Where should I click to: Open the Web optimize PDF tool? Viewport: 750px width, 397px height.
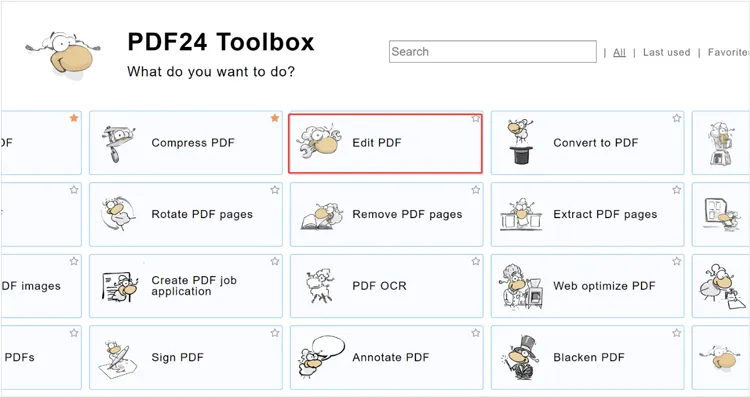587,286
